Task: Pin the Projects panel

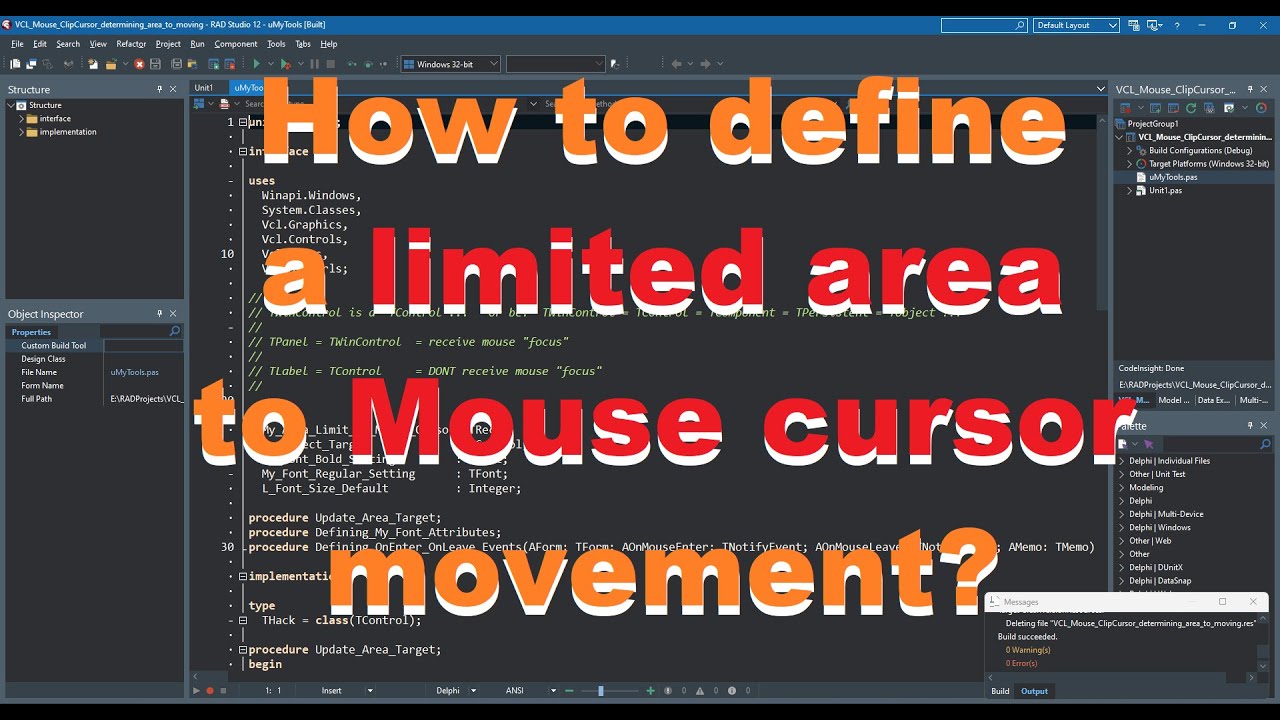Action: click(x=1250, y=89)
